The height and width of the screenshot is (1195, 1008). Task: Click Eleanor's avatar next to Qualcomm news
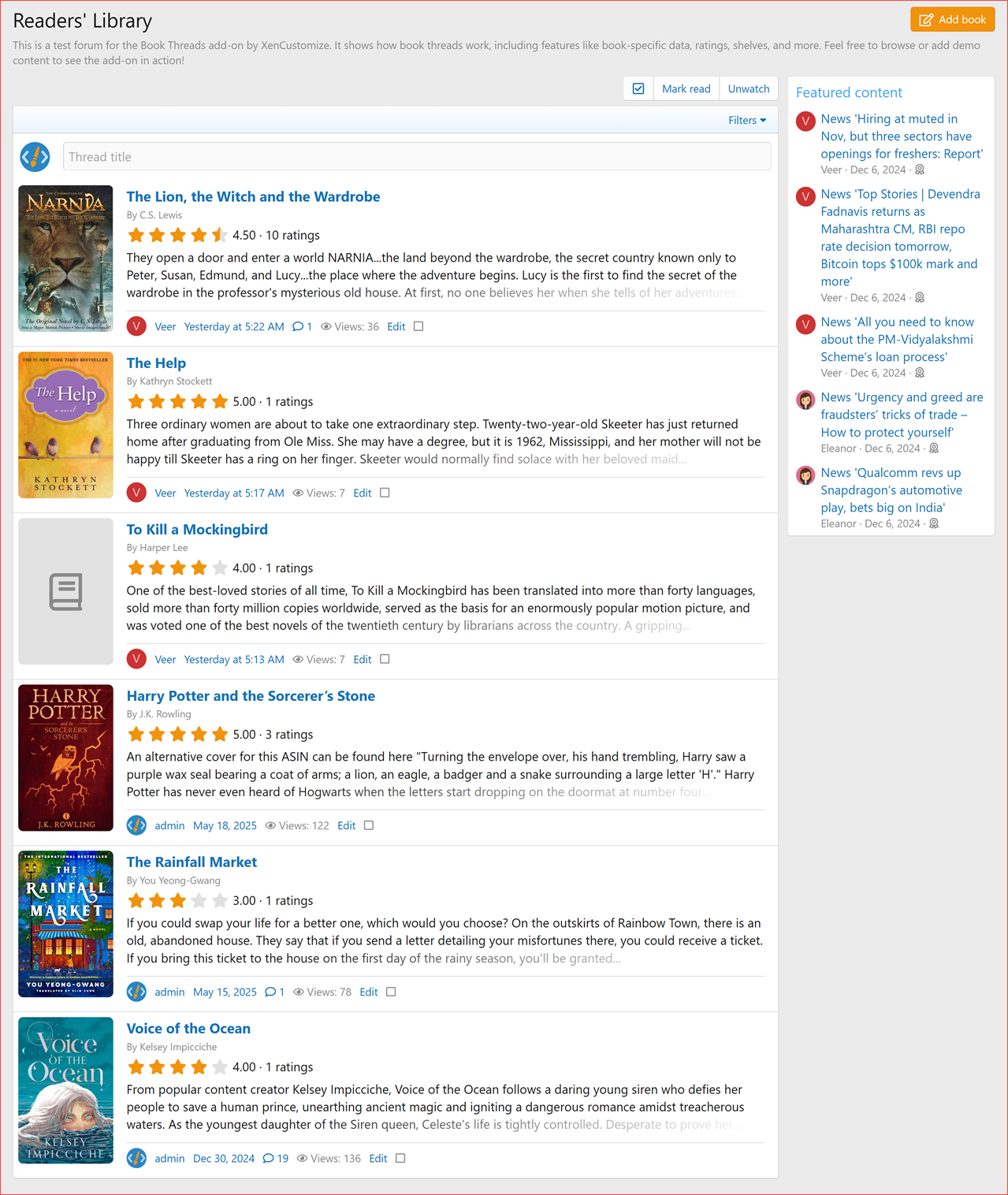[805, 475]
